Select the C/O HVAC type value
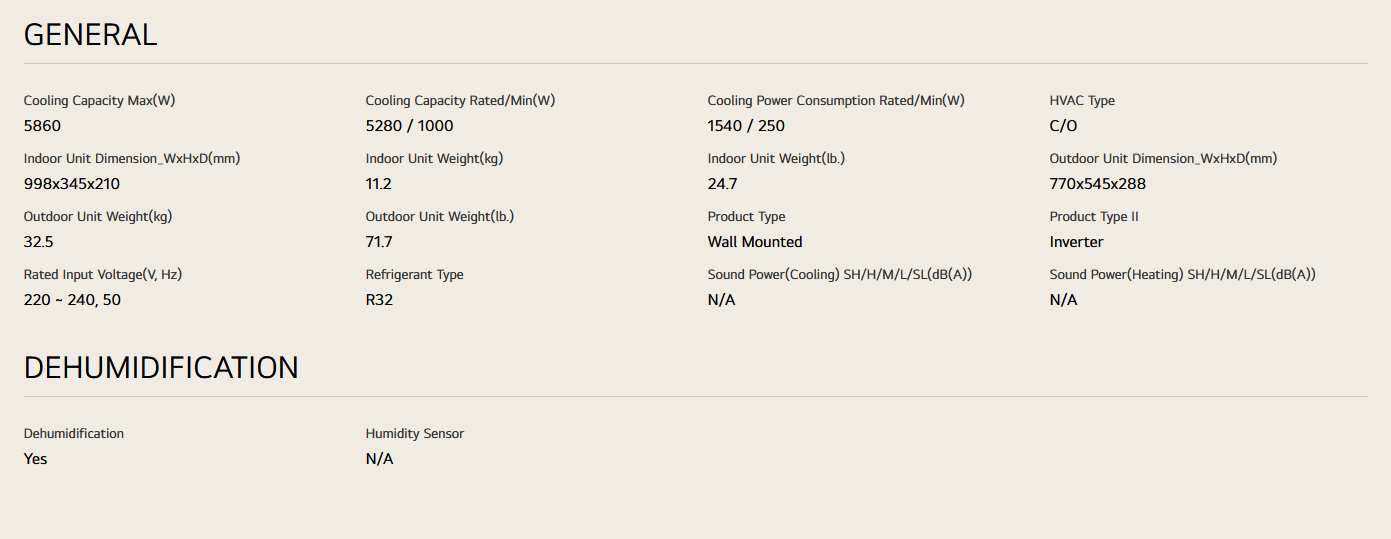This screenshot has width=1391, height=539. click(1063, 126)
